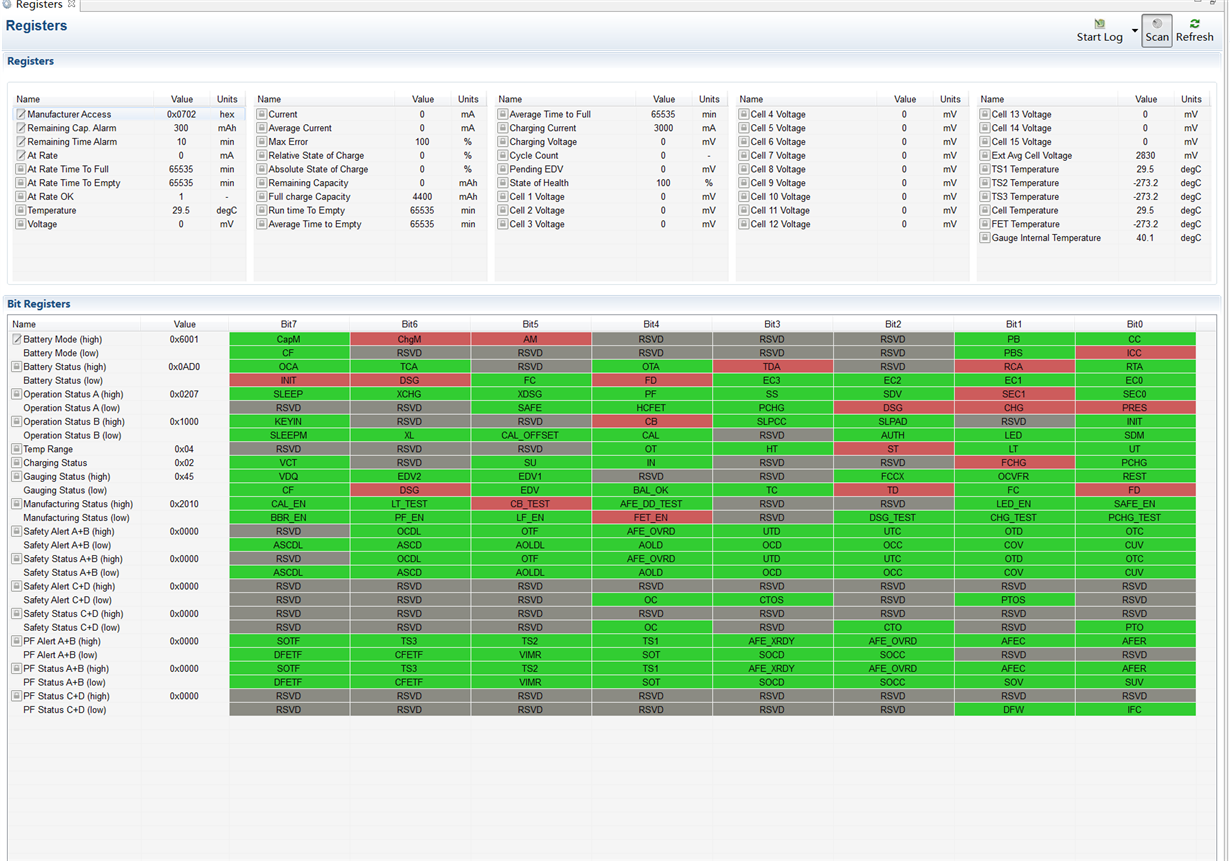Click the pencil icon beside At Rate

coord(21,156)
